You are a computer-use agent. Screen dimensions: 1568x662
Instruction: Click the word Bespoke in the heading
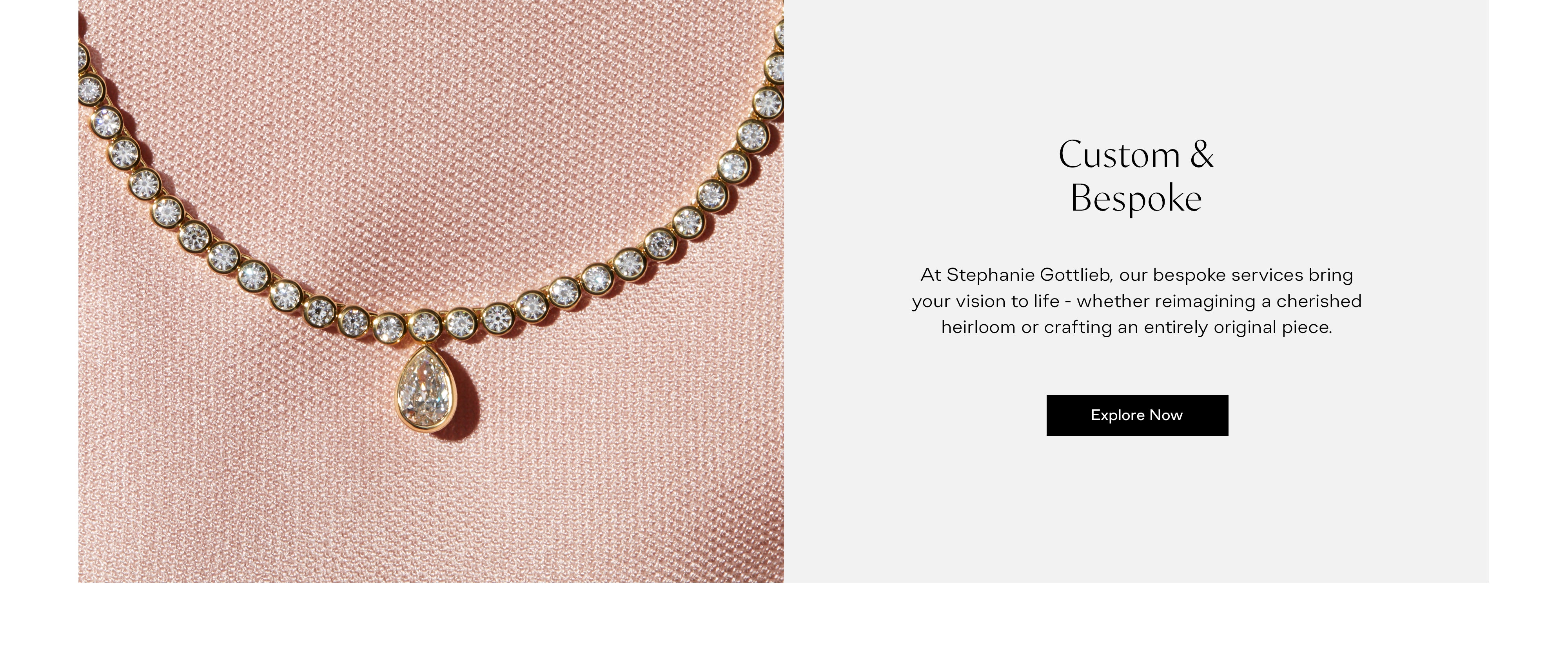(x=1136, y=198)
